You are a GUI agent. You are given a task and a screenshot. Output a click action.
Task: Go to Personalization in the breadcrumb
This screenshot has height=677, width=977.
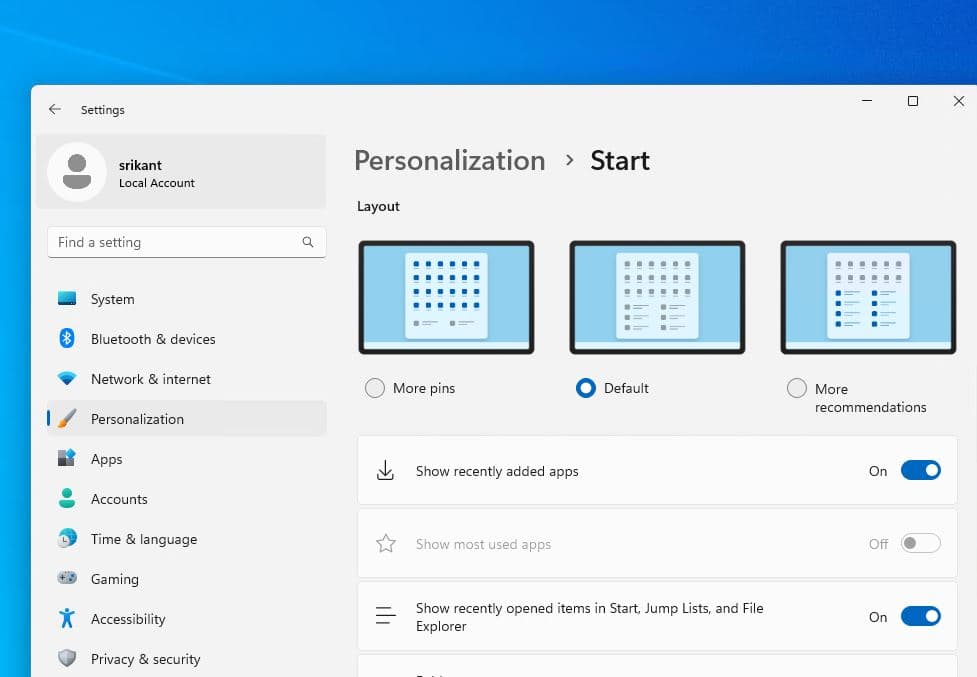pos(450,161)
